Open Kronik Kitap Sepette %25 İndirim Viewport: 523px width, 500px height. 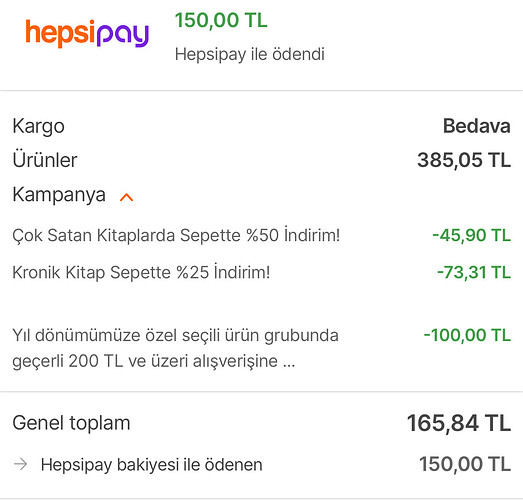tap(141, 272)
